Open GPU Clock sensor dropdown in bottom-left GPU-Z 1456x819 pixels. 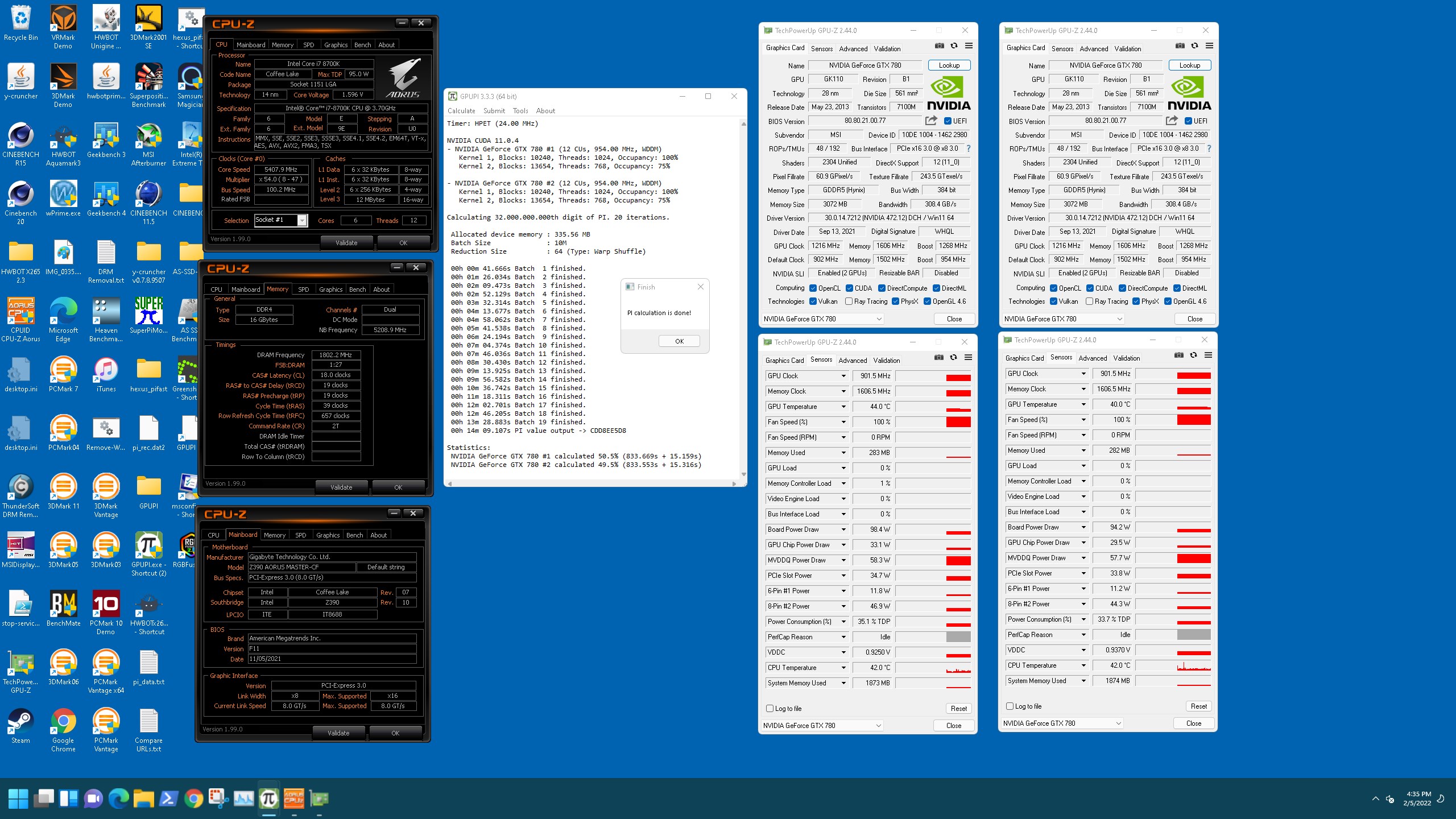click(x=844, y=376)
